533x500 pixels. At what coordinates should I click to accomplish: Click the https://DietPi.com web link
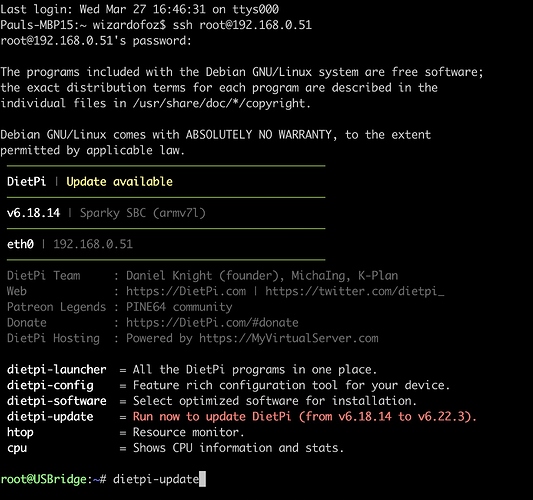click(186, 291)
